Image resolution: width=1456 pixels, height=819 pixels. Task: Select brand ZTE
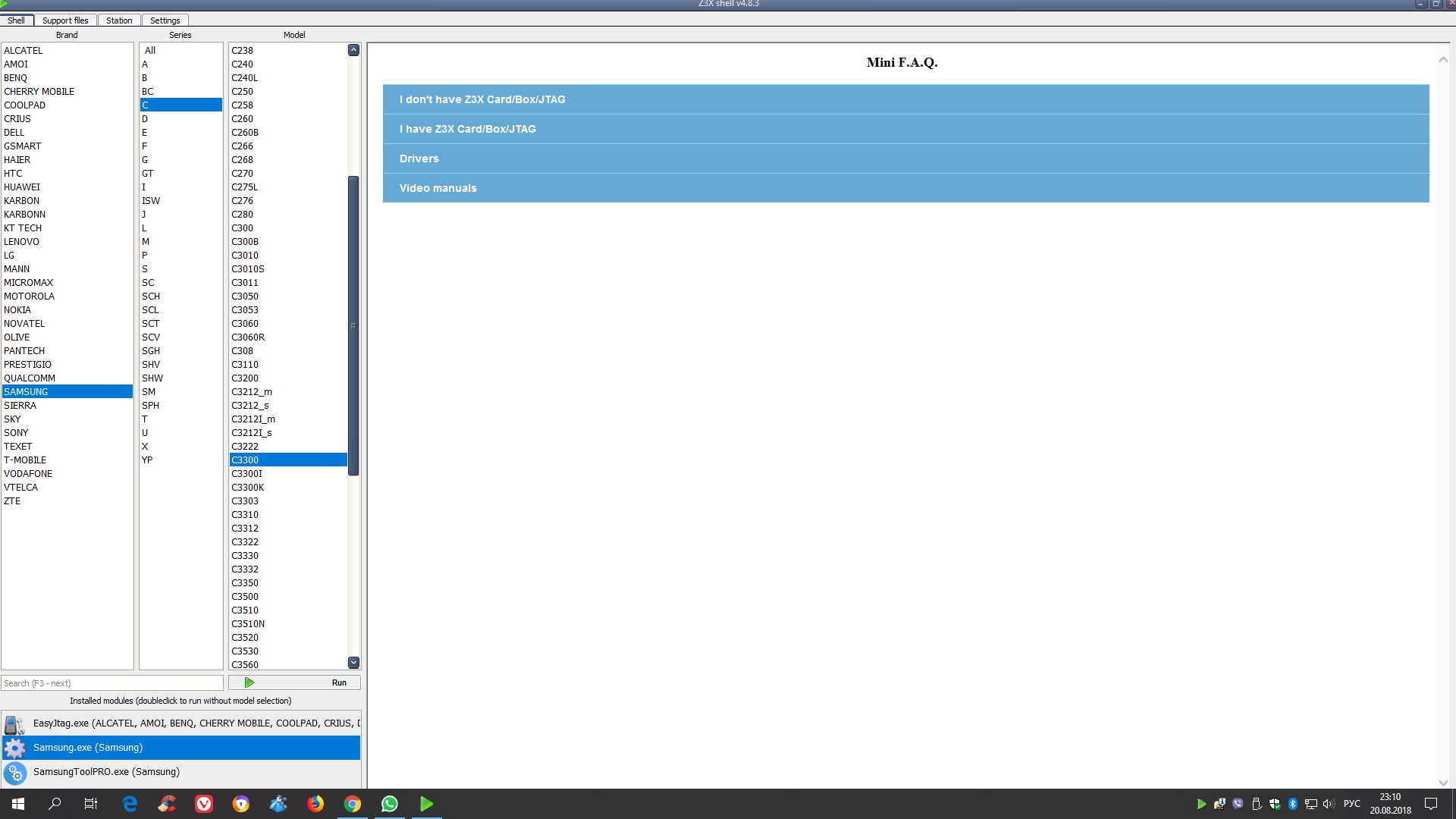pyautogui.click(x=67, y=501)
